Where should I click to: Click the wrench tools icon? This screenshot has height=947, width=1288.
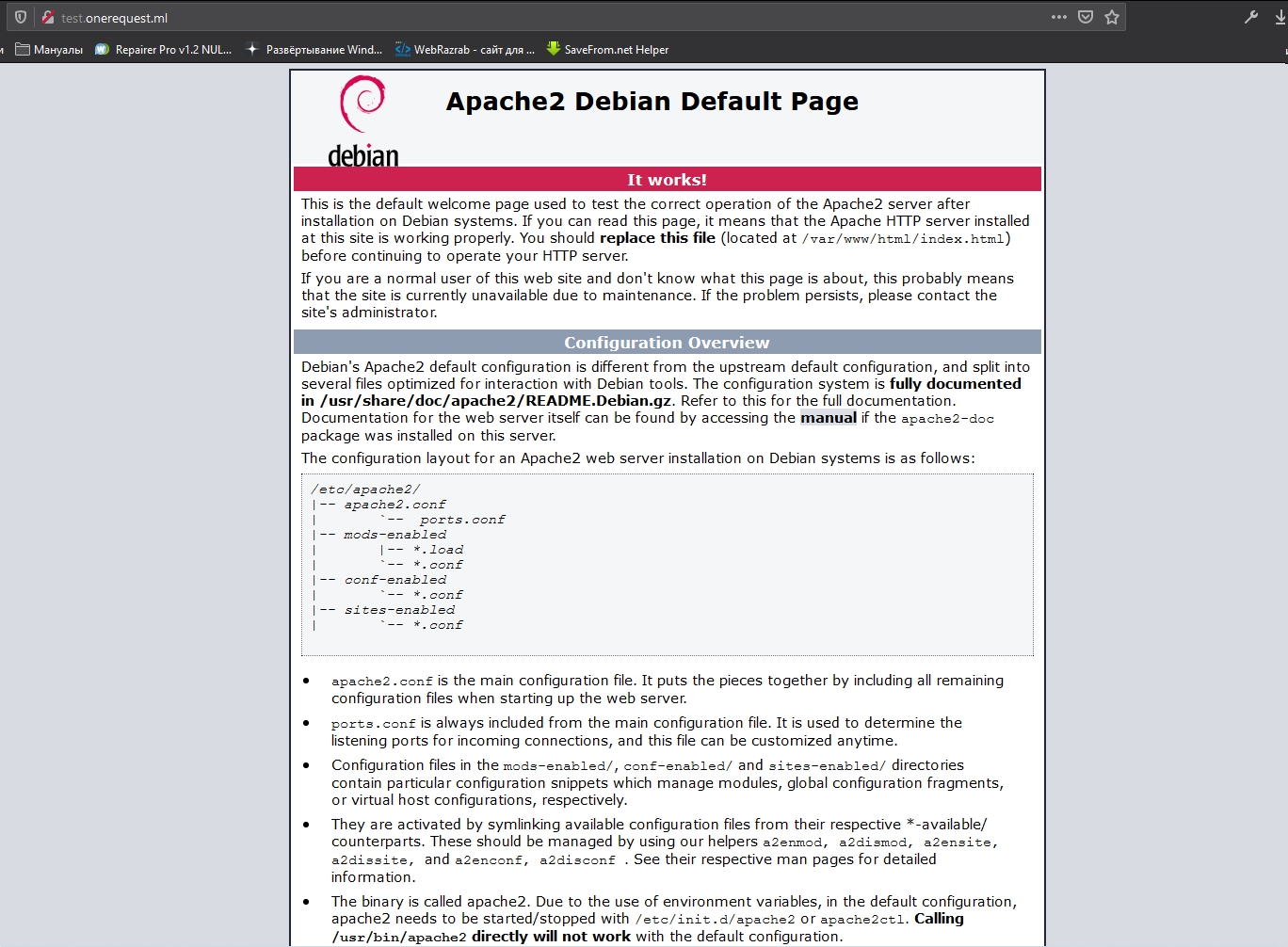(x=1251, y=17)
